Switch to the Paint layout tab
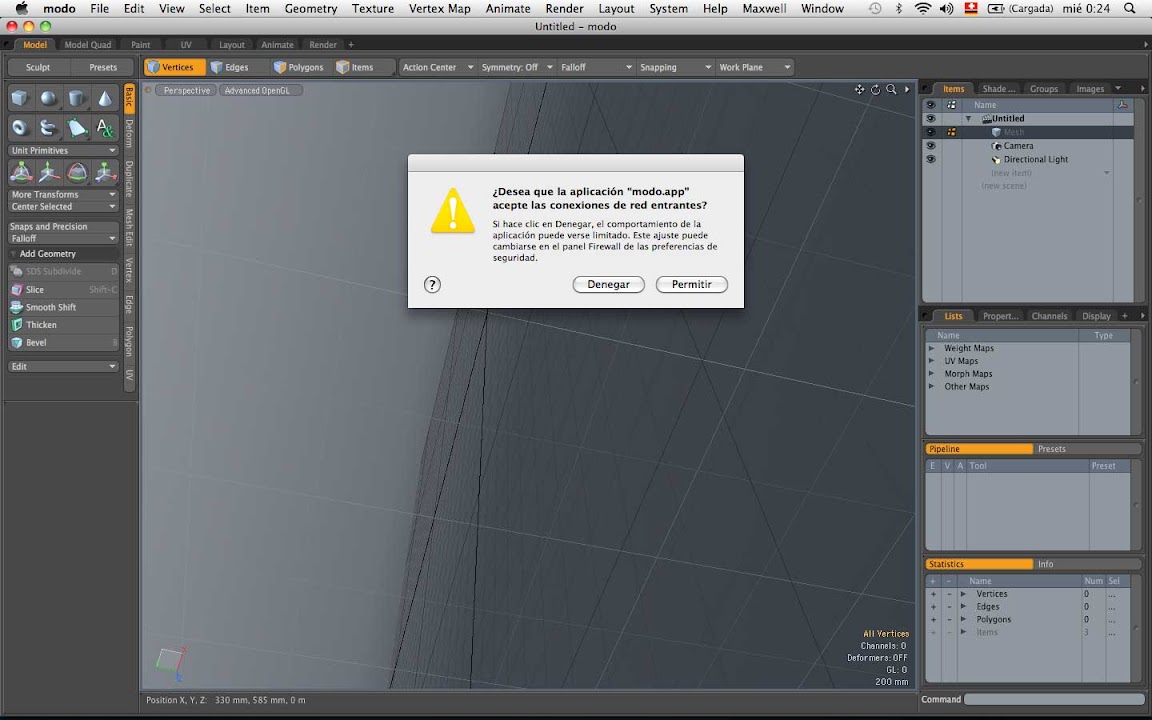 pyautogui.click(x=140, y=45)
